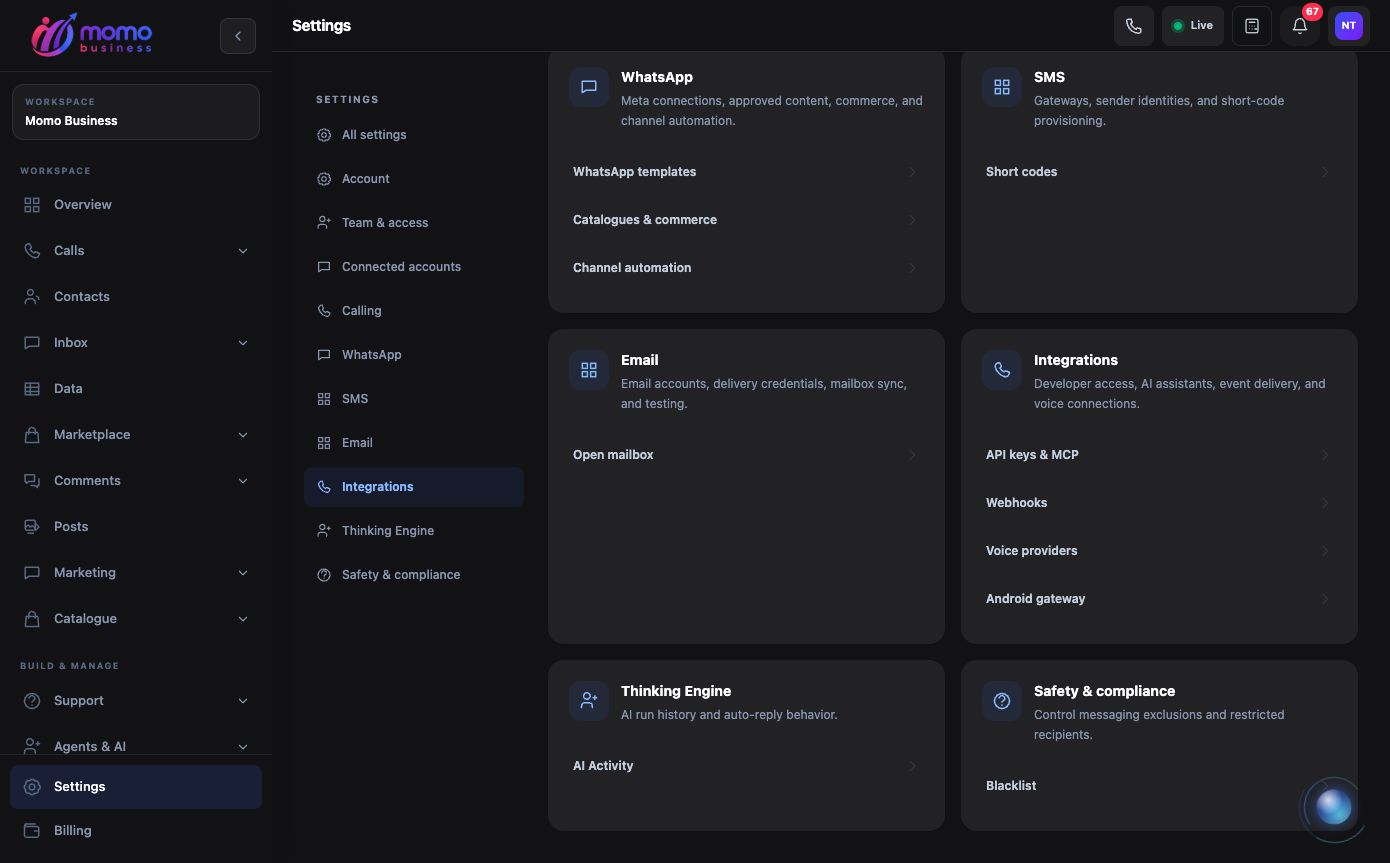Viewport: 1390px width, 863px height.
Task: Open the phone dialer icon in top bar
Action: click(x=1134, y=26)
